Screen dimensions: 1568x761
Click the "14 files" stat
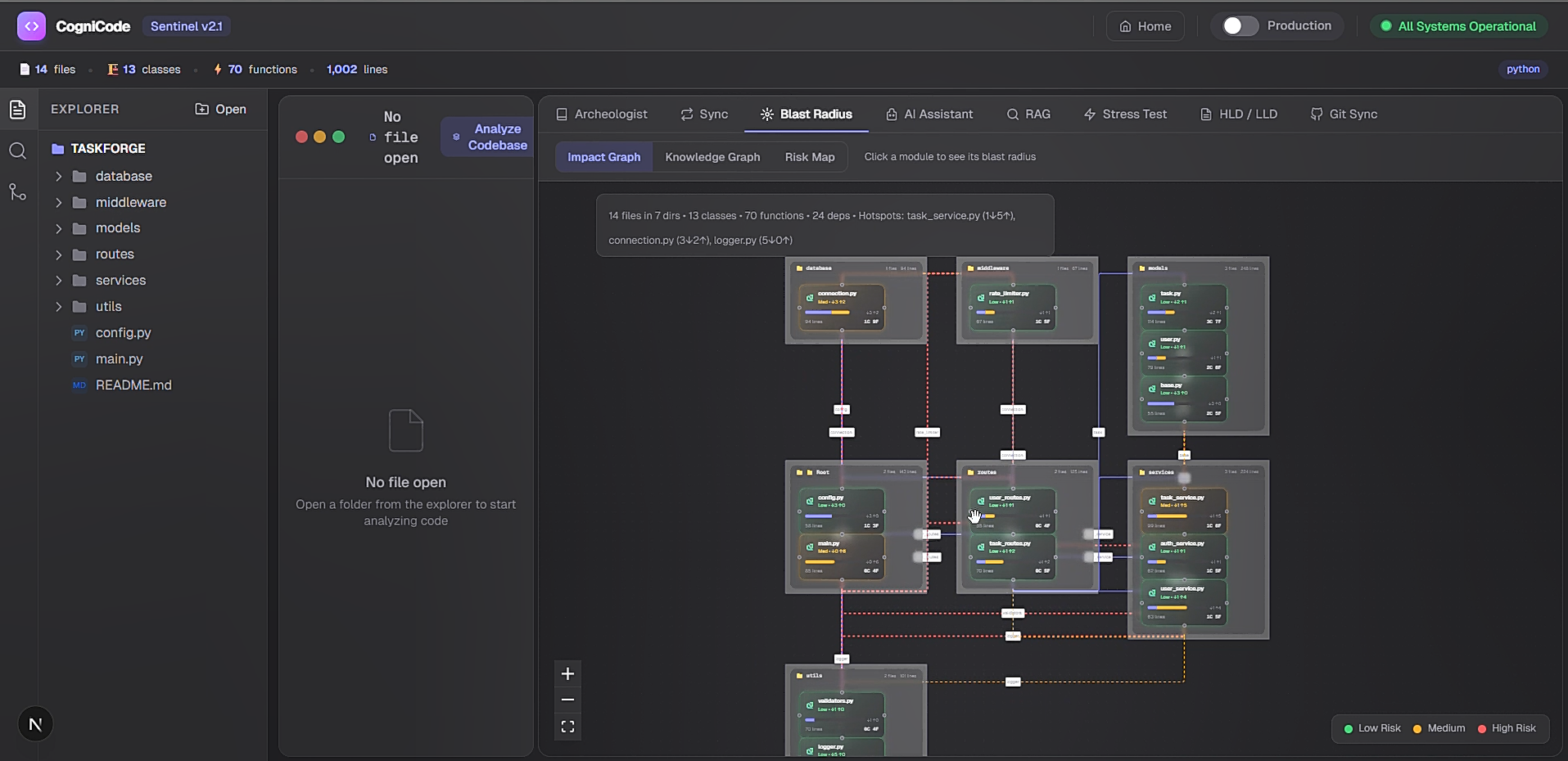(47, 70)
